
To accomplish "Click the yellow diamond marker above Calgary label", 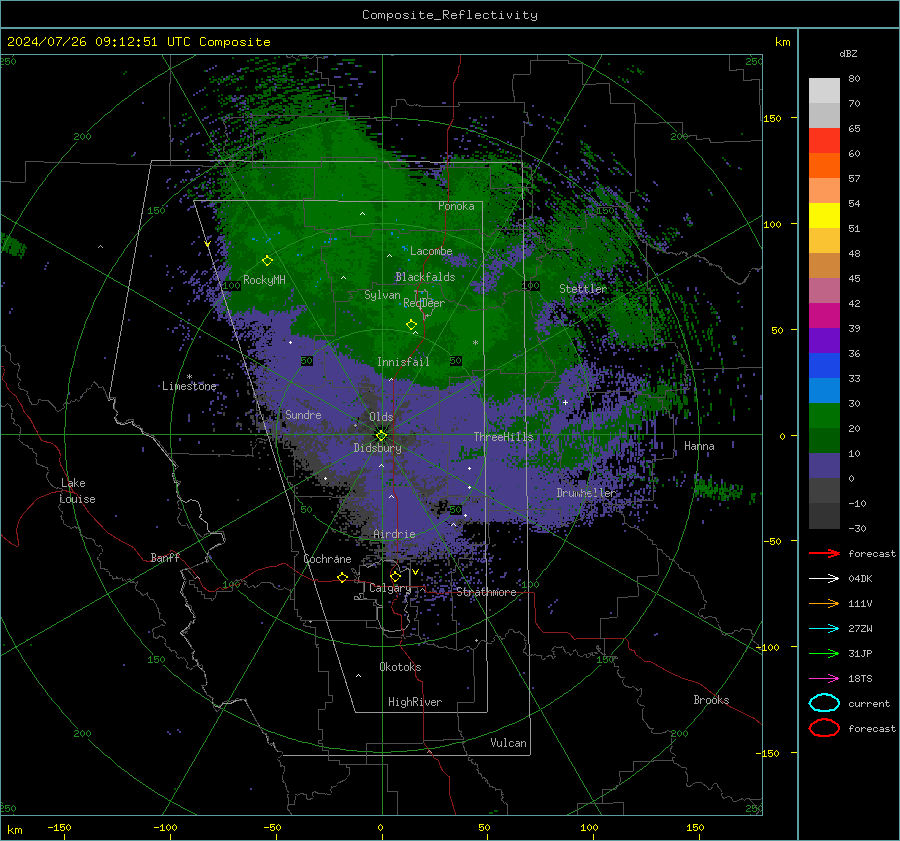I will 395,576.
